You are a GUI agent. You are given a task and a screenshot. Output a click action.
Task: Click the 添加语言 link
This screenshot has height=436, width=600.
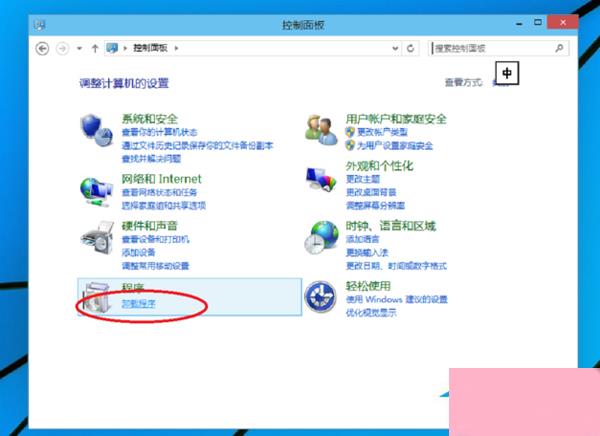point(363,239)
